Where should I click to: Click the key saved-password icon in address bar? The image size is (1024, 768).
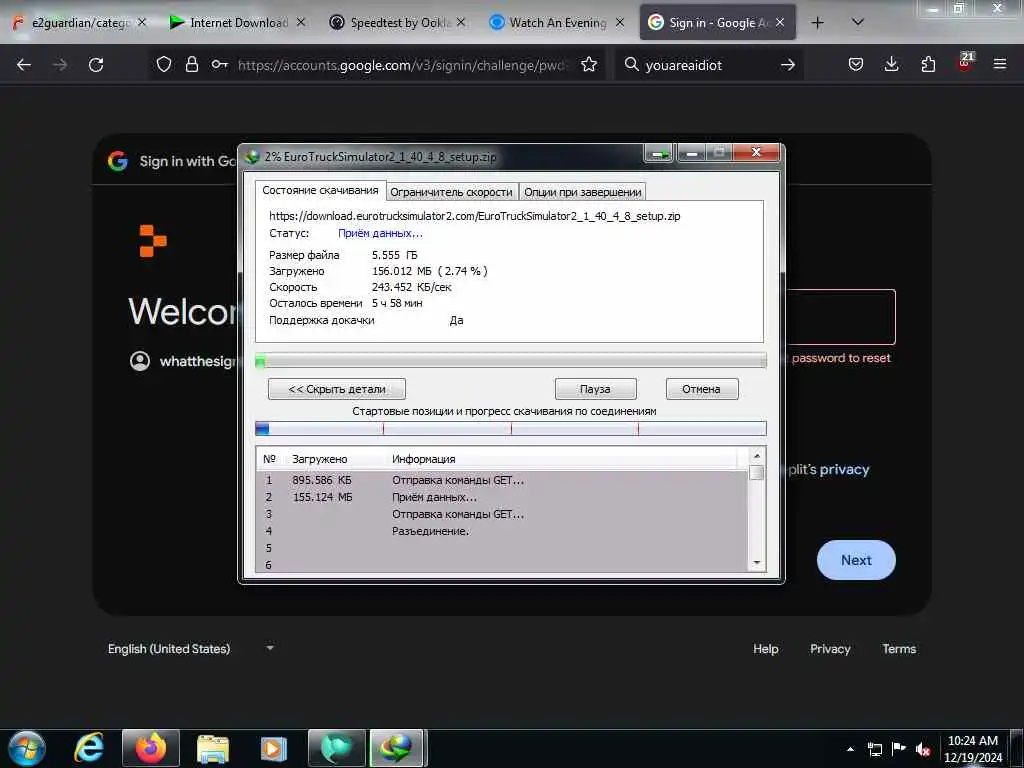click(x=219, y=64)
